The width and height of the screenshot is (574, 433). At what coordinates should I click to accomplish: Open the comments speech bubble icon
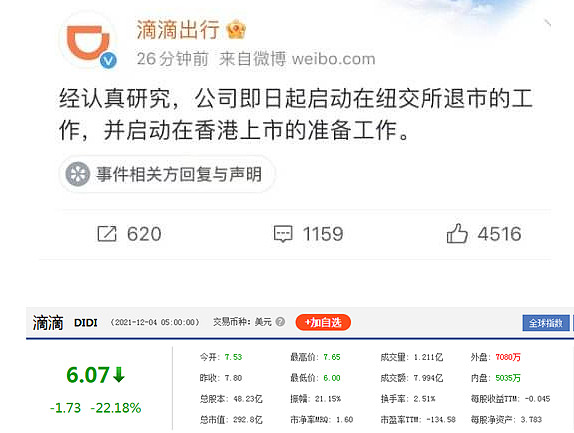click(x=283, y=234)
